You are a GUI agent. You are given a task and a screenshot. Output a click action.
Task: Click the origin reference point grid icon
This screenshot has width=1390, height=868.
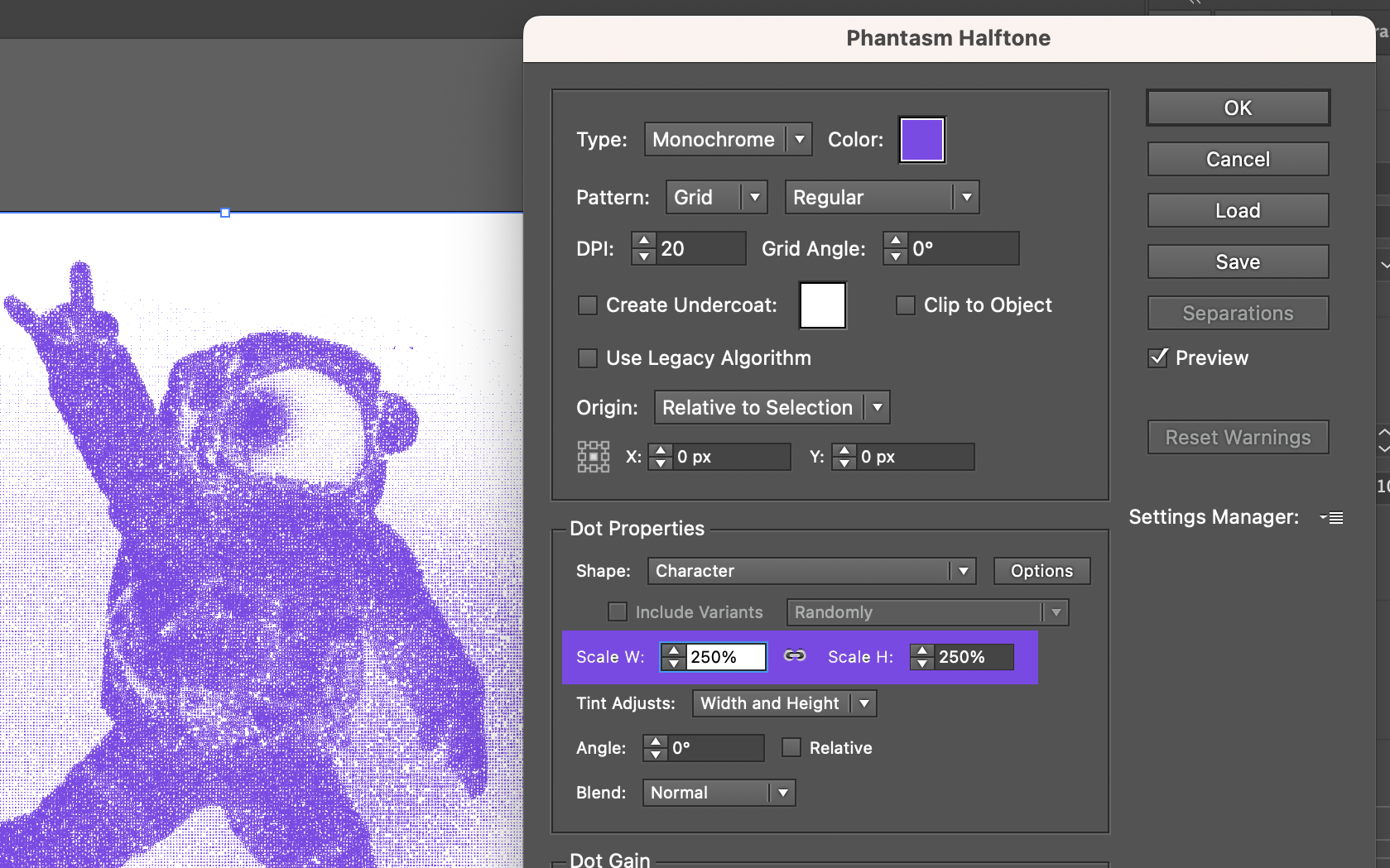click(x=593, y=457)
